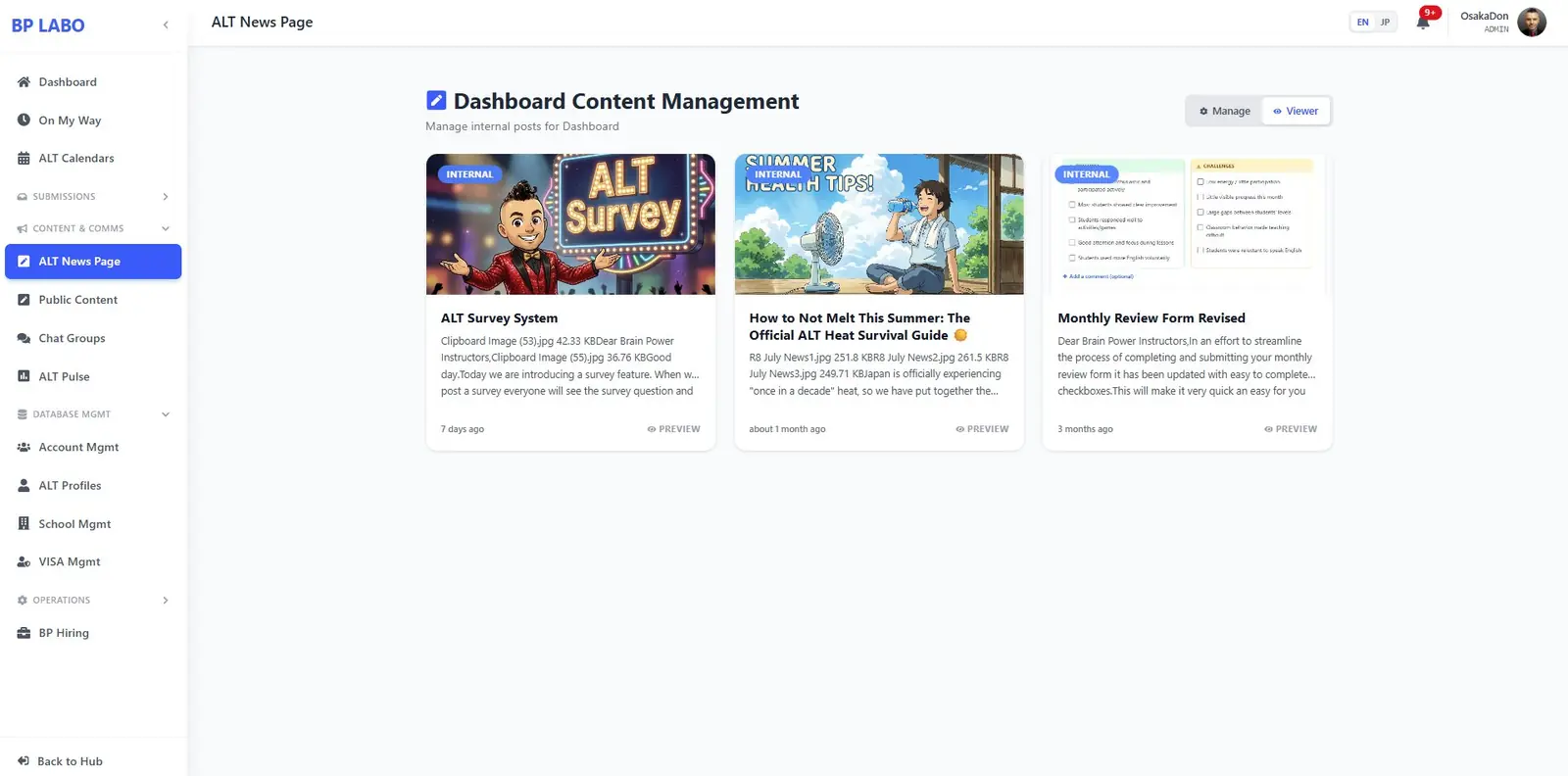Click INTERNAL badge on ALT Survey card

[x=469, y=174]
